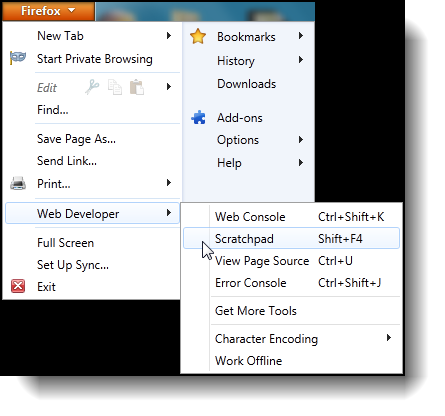445x416 pixels.
Task: Click the red Exit X icon
Action: point(18,286)
